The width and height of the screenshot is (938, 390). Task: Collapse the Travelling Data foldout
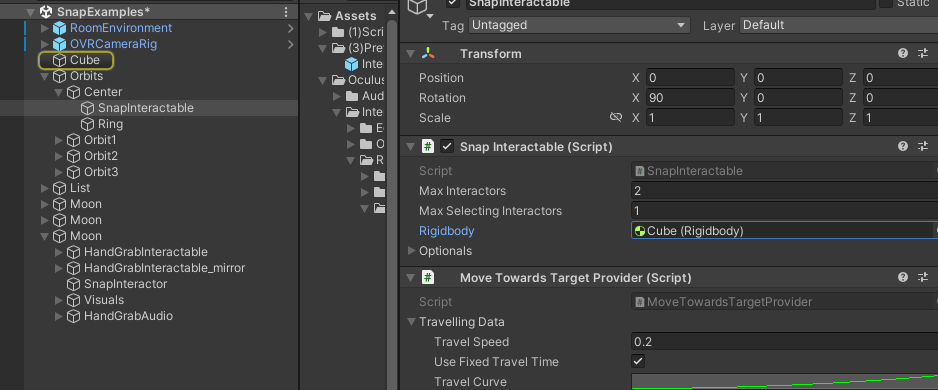pos(412,322)
